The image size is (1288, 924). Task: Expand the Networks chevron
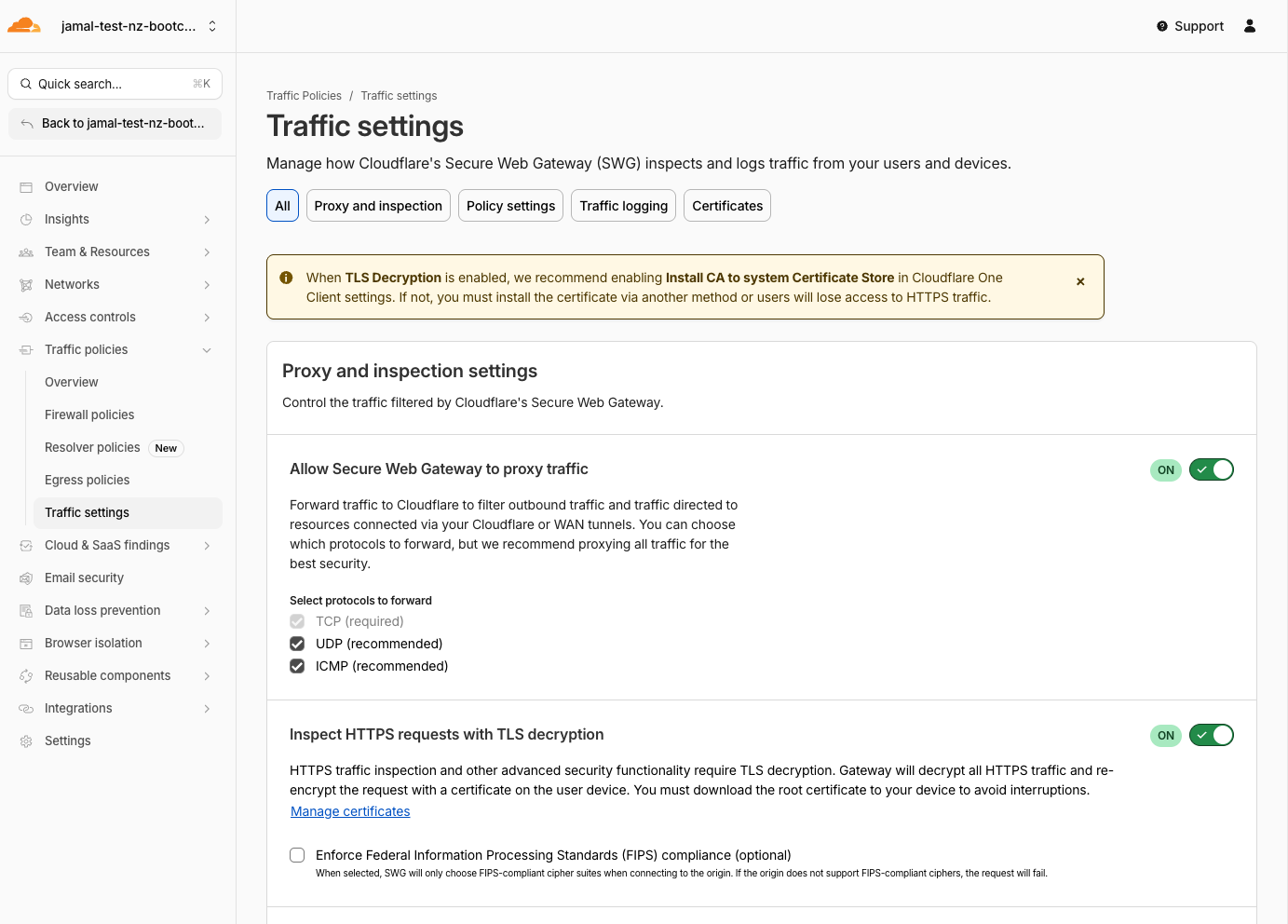207,285
